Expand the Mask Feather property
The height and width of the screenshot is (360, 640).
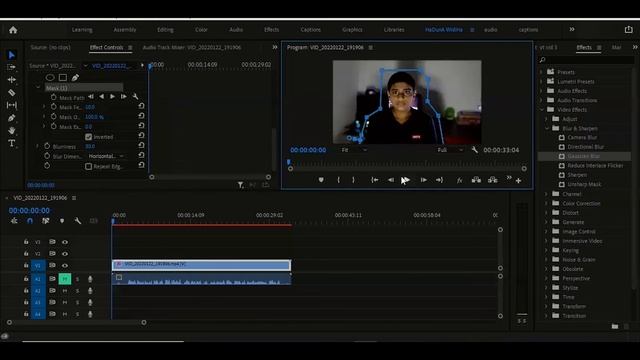(x=44, y=107)
